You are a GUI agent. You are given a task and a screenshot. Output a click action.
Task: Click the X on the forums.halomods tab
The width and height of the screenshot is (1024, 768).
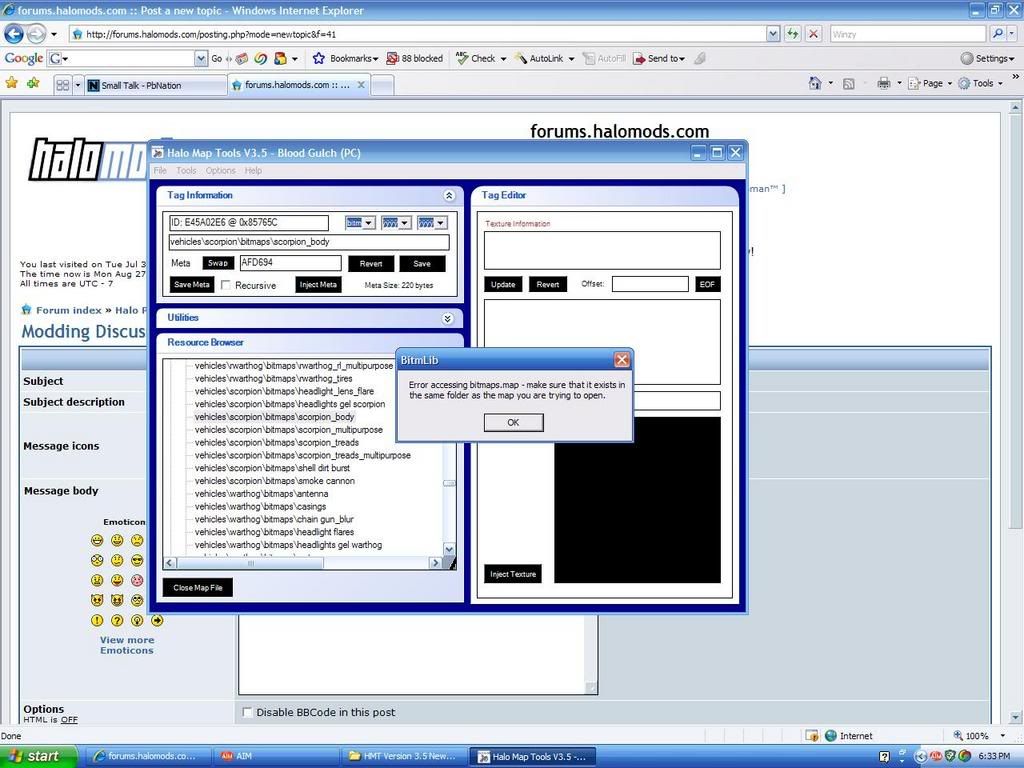pos(360,85)
